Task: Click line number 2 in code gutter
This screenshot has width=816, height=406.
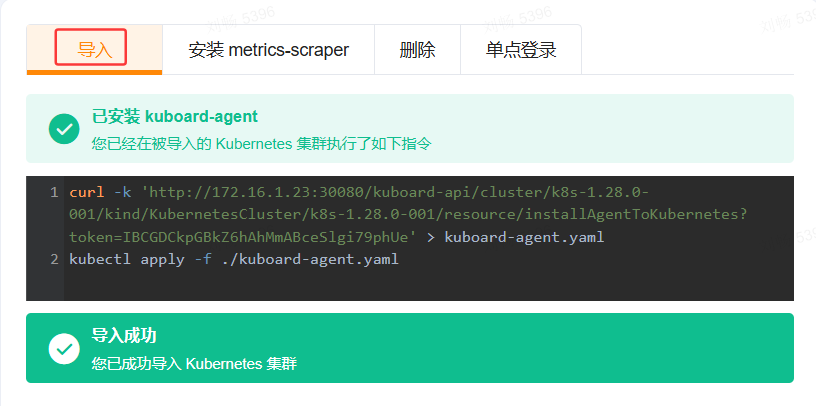Action: point(54,260)
